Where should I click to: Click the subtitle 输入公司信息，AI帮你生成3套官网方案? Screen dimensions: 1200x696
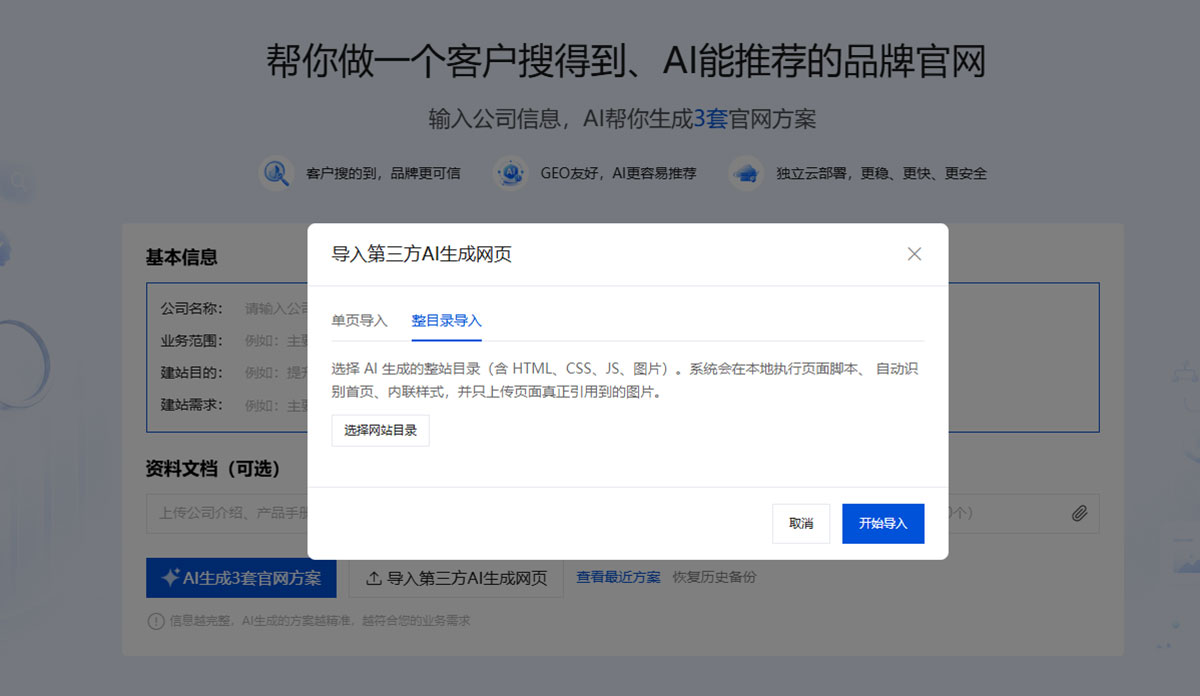[623, 119]
